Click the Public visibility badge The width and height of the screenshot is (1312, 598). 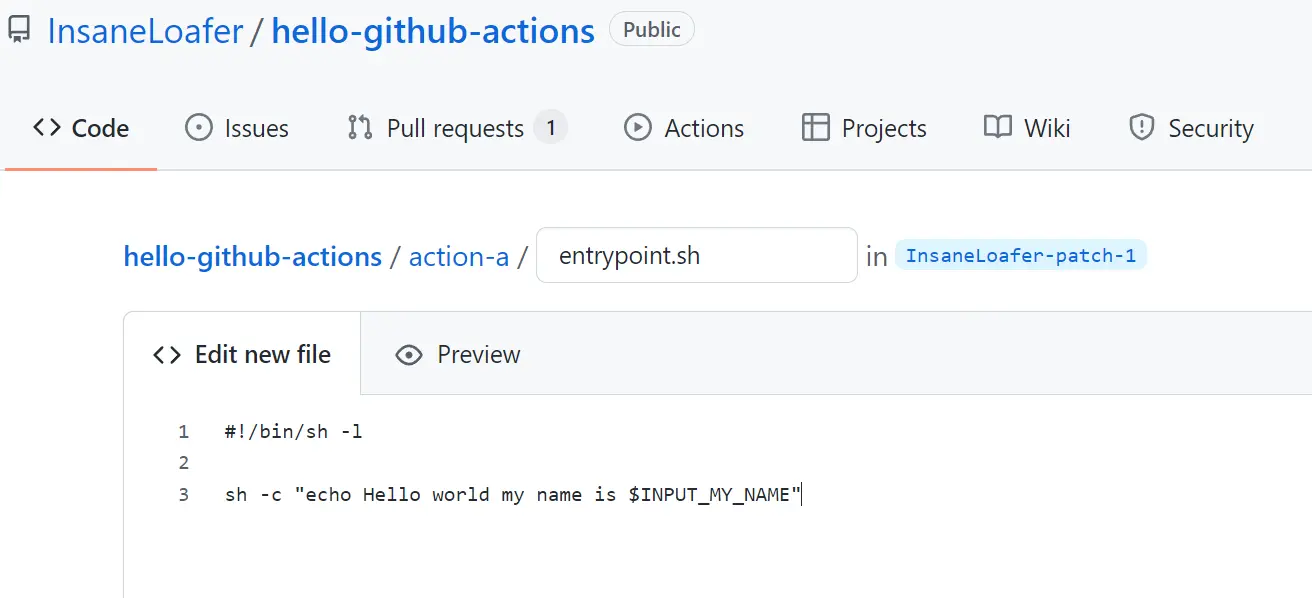651,30
